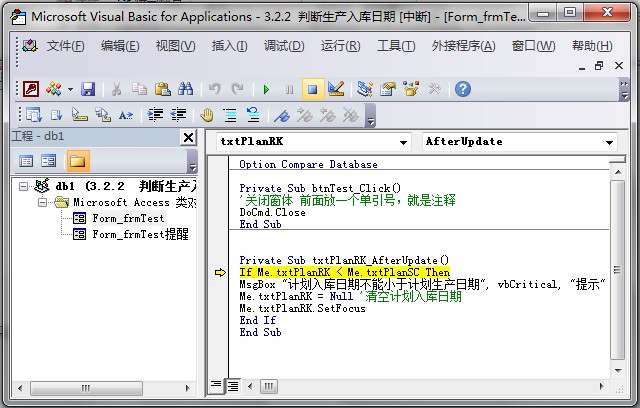Collapse the db1 project tree node
Screen dimensions: 640x408
click(x=24, y=186)
